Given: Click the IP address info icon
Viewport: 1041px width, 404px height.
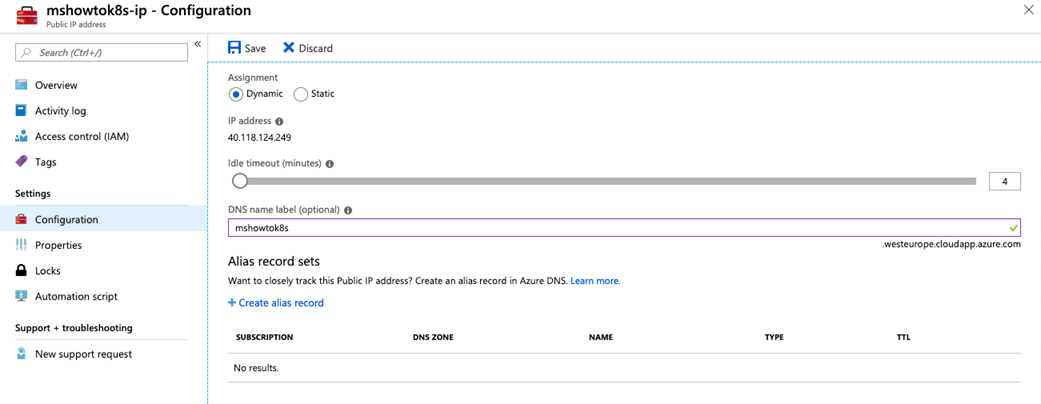Looking at the screenshot, I should click(x=279, y=121).
